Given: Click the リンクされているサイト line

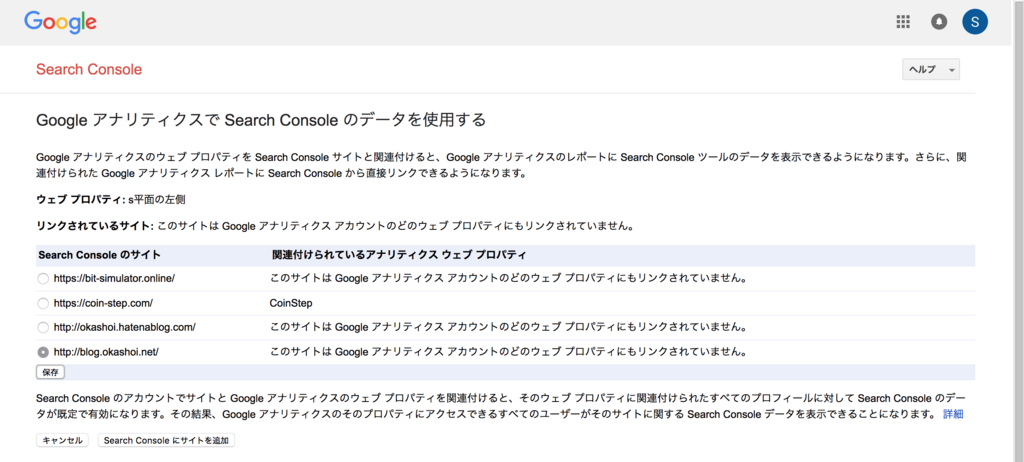Looking at the screenshot, I should coord(336,226).
